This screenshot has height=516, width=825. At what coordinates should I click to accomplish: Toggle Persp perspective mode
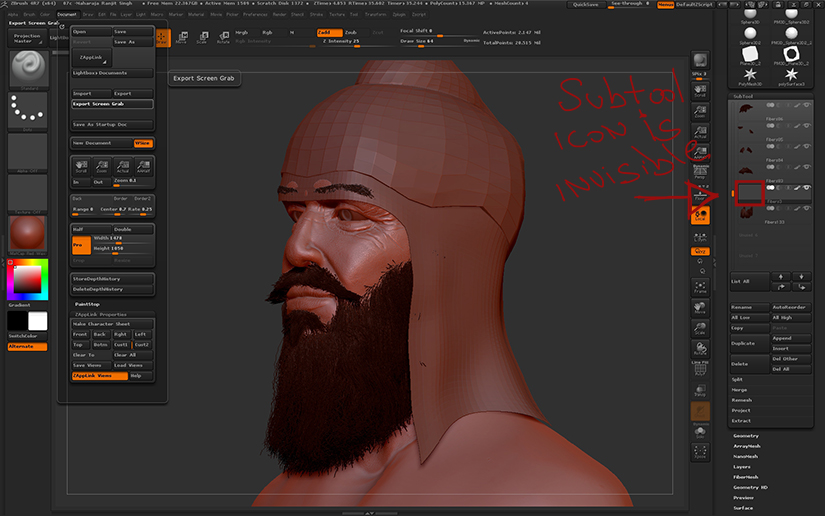(x=700, y=173)
